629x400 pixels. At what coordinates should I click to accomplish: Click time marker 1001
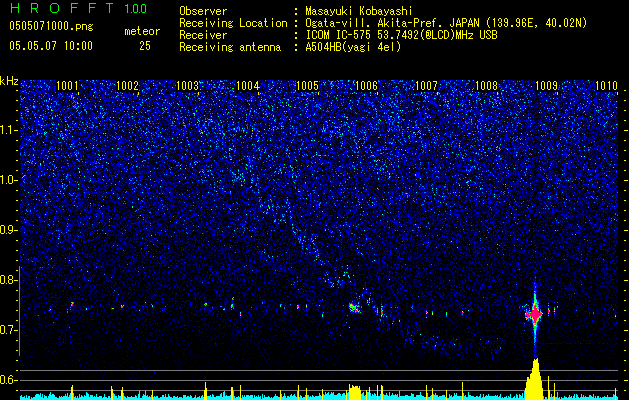pos(67,85)
